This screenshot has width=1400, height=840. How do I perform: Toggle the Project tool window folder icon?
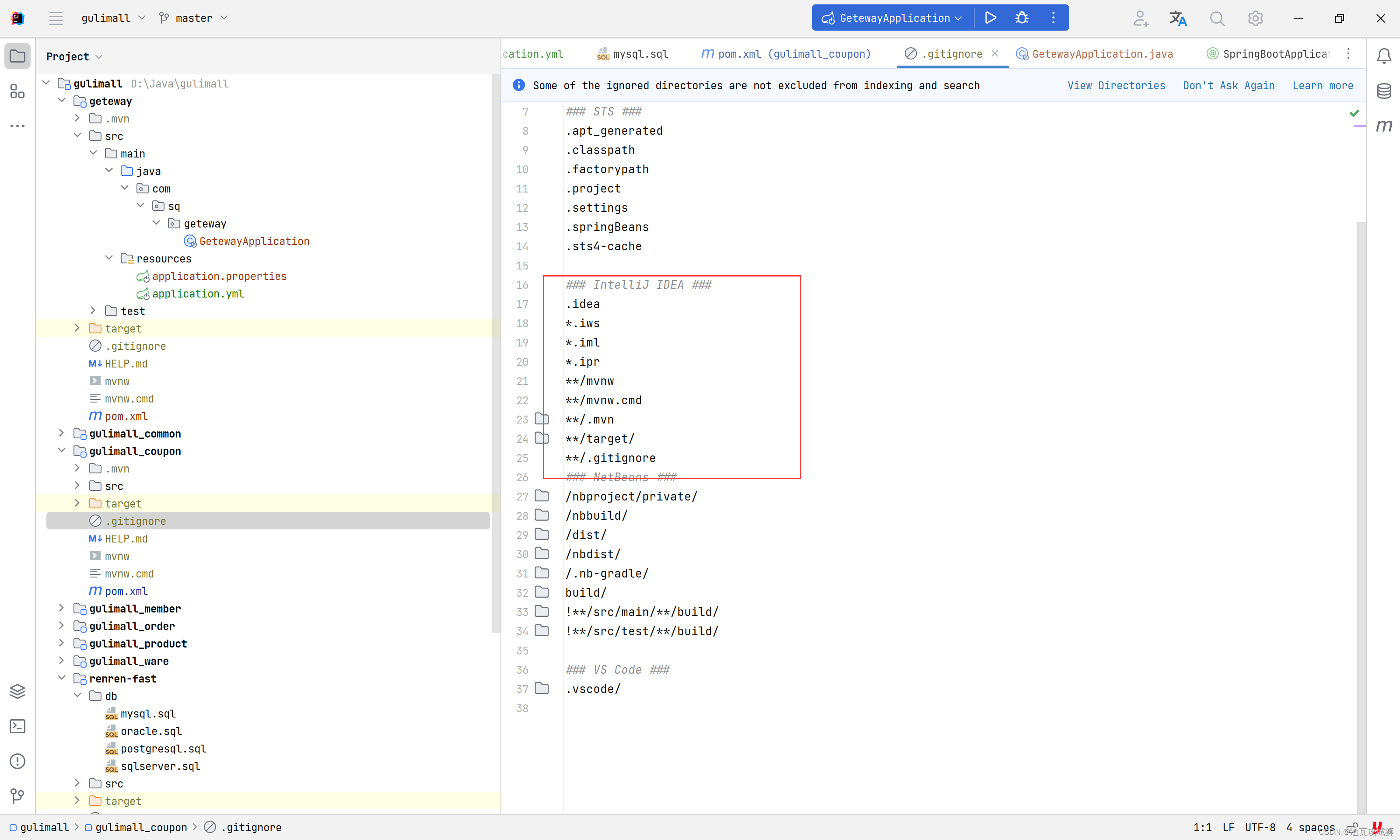pyautogui.click(x=17, y=56)
